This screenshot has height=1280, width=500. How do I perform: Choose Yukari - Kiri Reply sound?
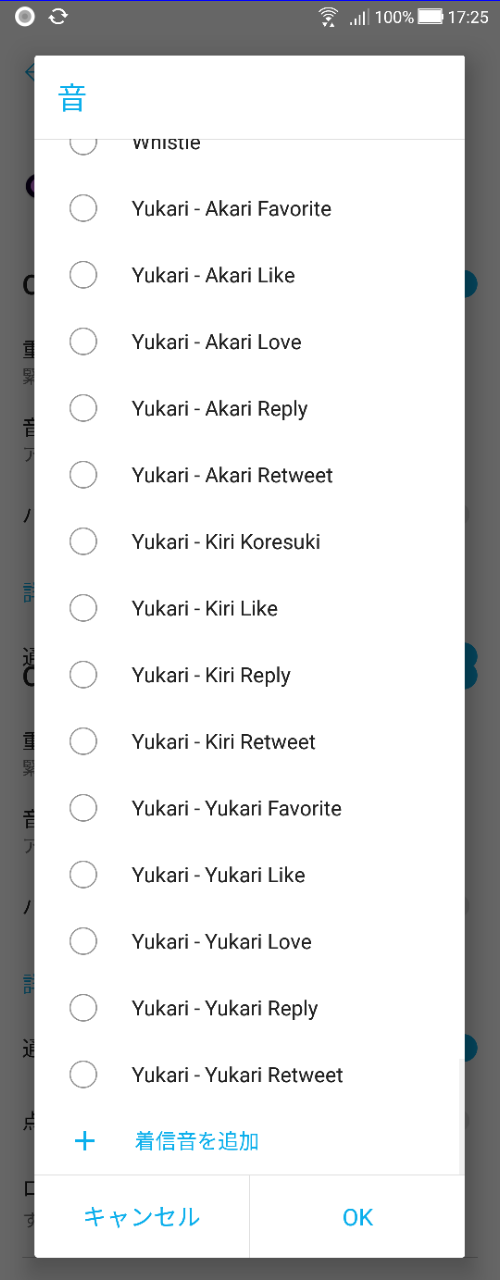tap(249, 675)
